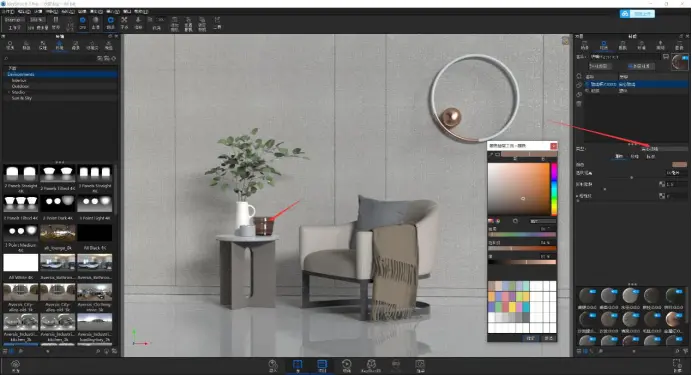
Task: Open the Textures sub-tab in material properties
Action: point(635,157)
